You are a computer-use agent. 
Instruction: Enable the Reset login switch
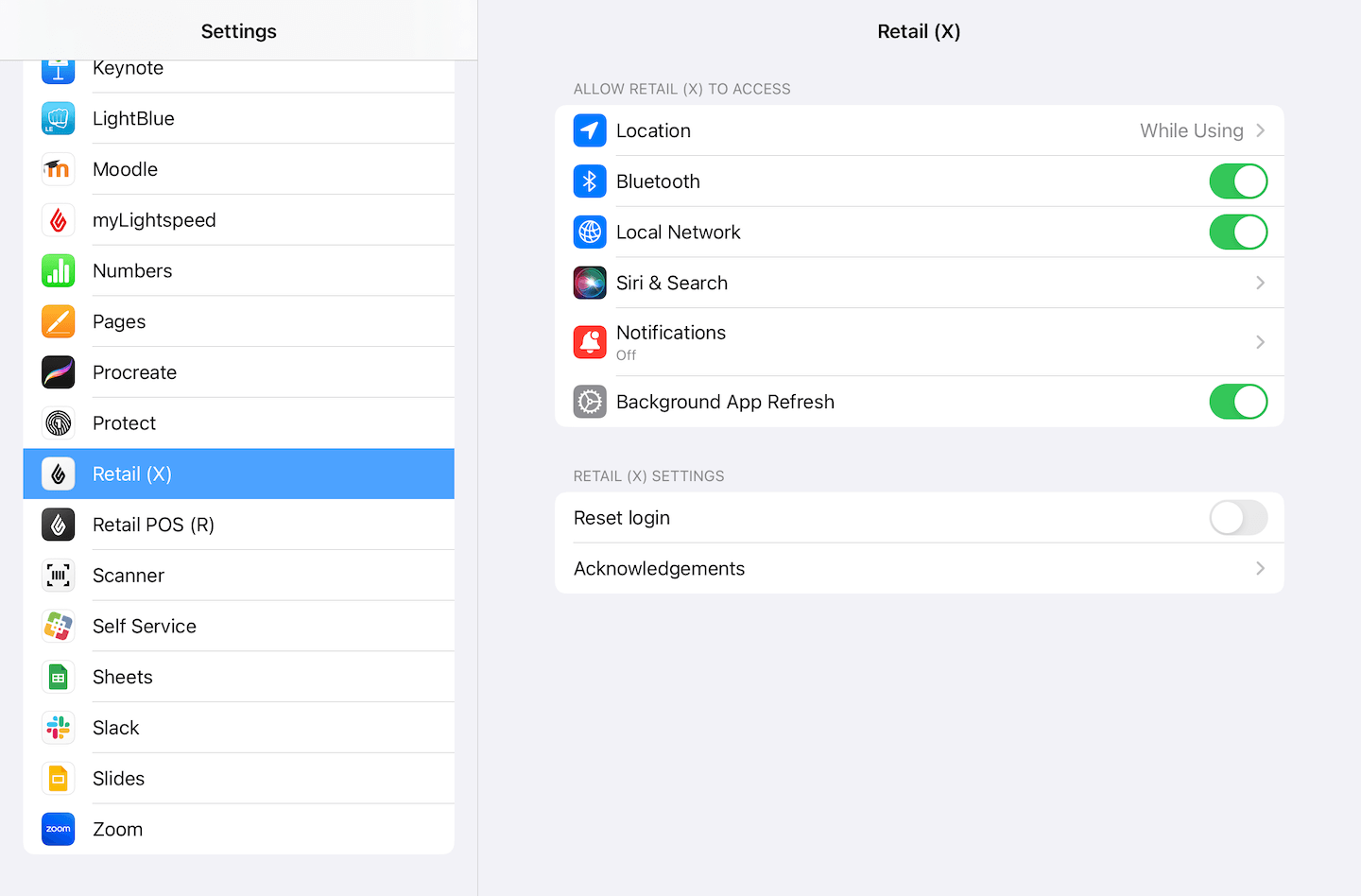click(x=1238, y=518)
